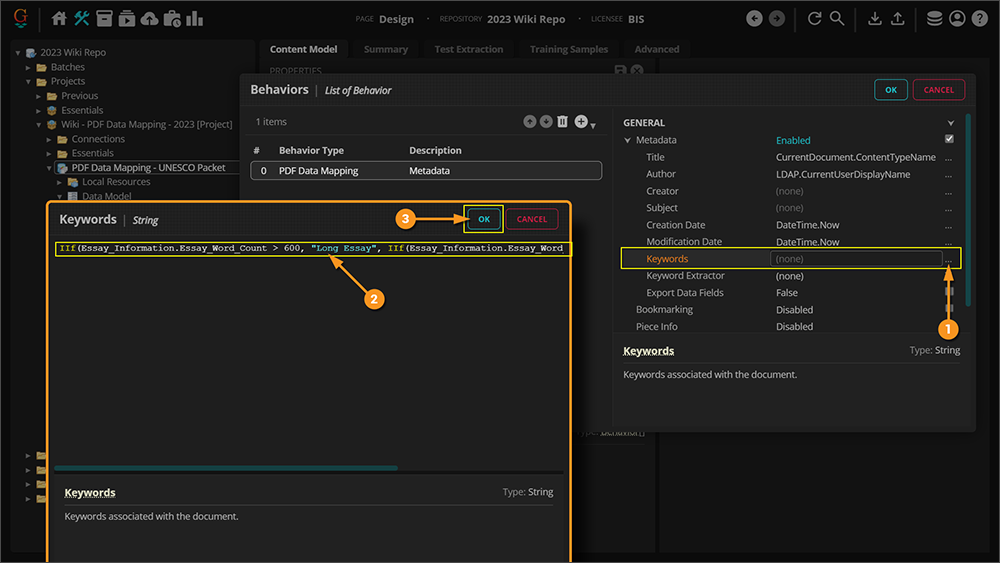Open the Training Samples tab
This screenshot has width=1000, height=563.
tap(567, 49)
